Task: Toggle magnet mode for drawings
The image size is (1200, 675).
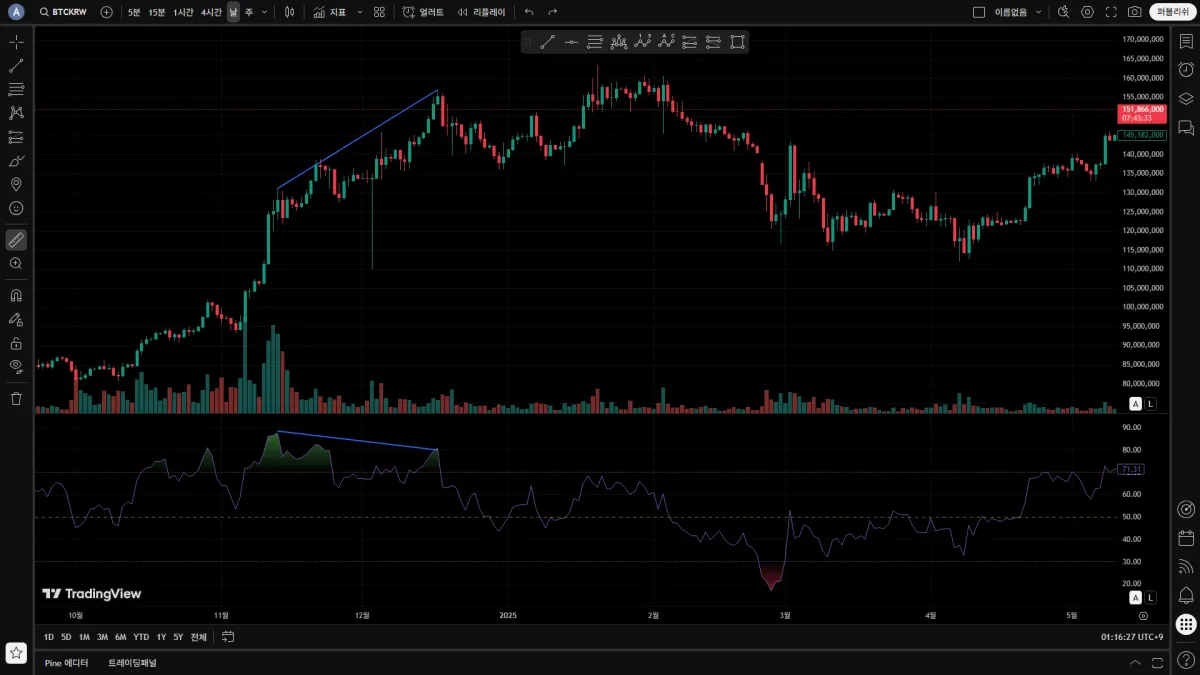Action: [16, 296]
